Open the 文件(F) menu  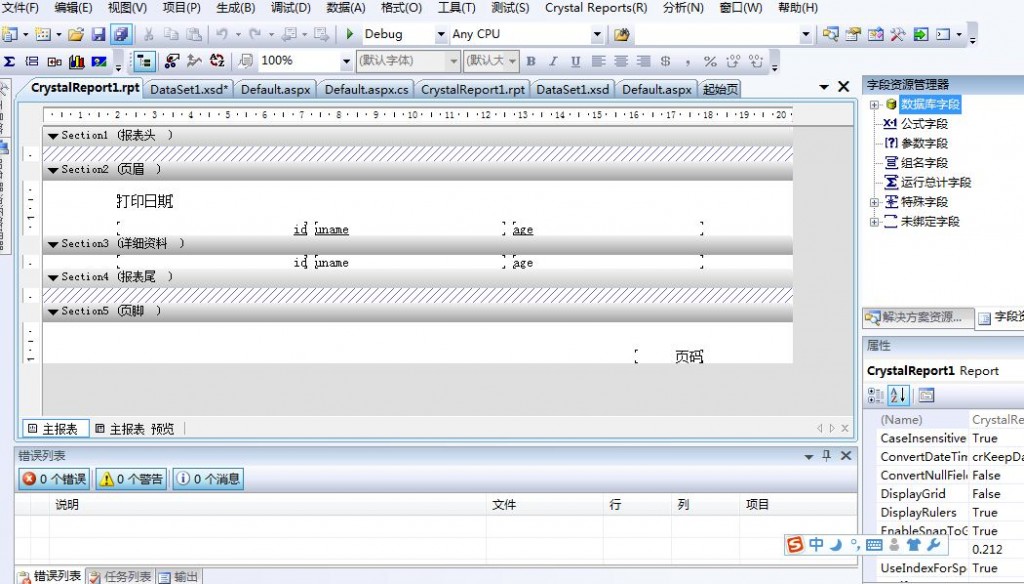point(20,8)
